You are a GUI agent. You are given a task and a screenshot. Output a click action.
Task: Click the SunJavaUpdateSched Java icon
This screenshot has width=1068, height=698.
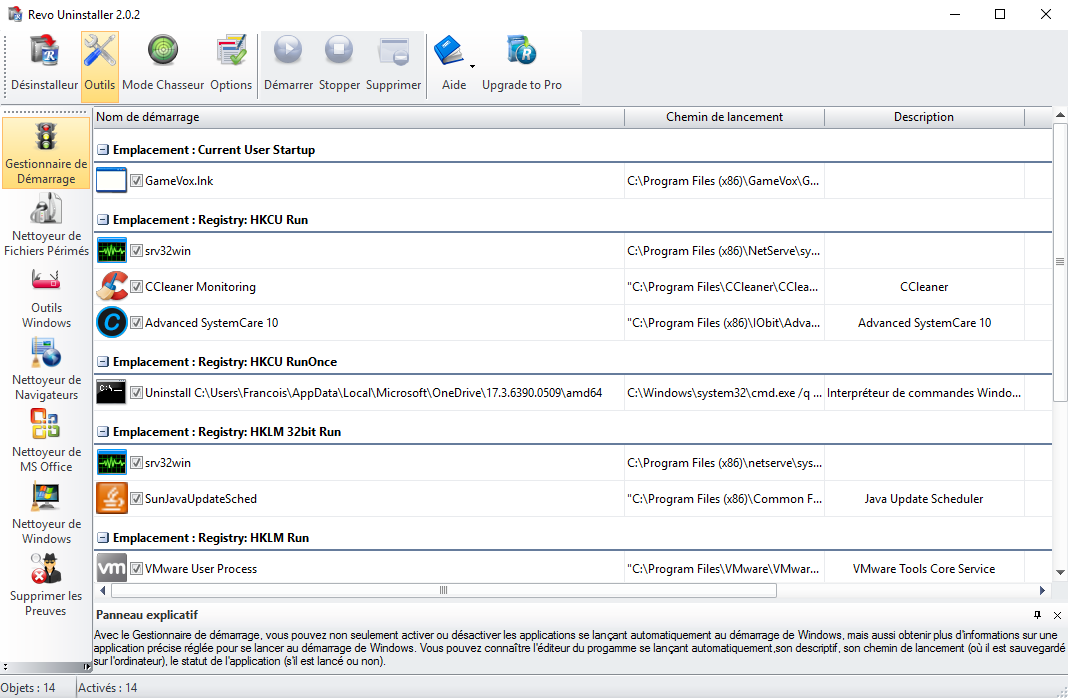pyautogui.click(x=111, y=498)
